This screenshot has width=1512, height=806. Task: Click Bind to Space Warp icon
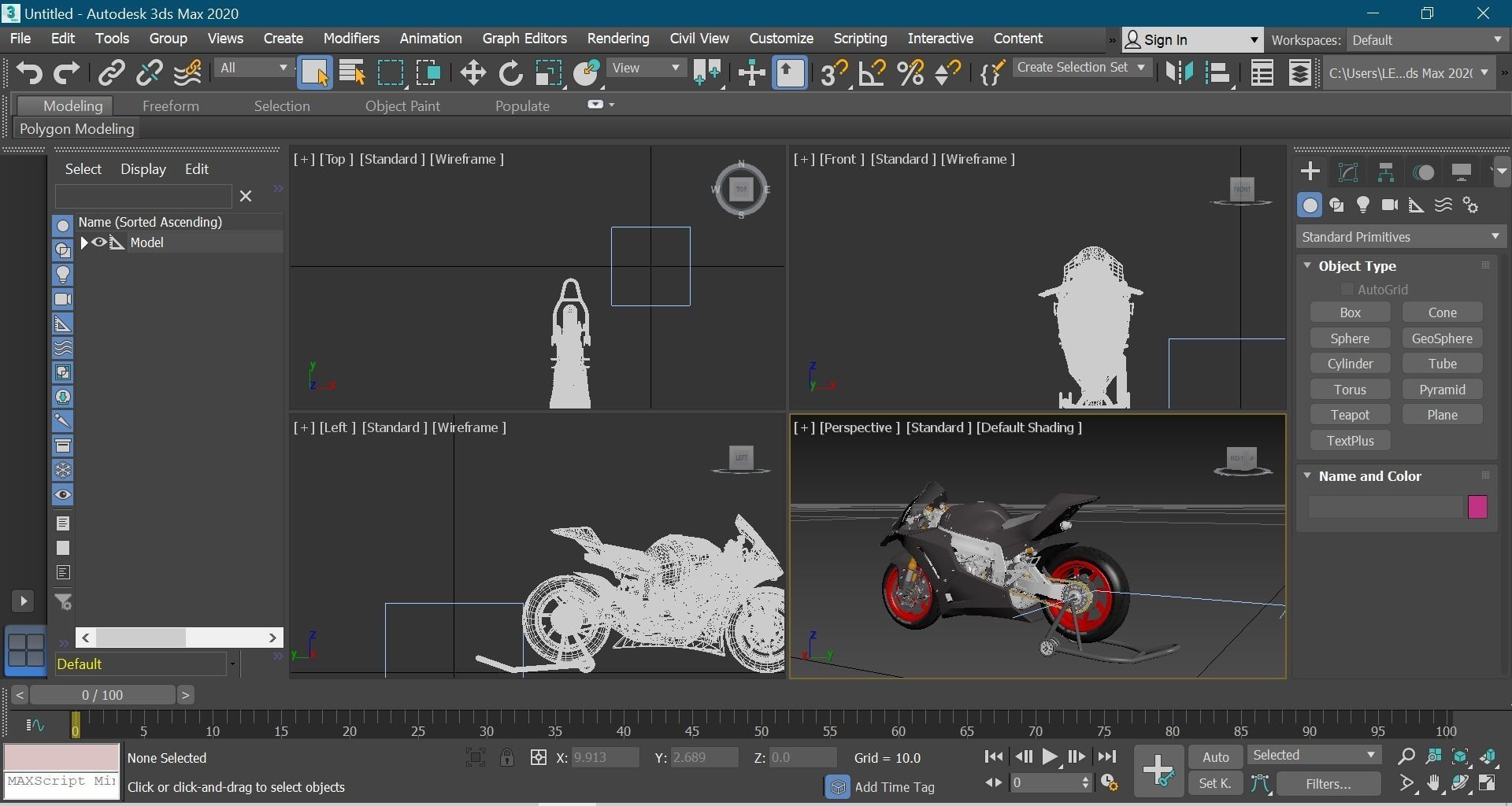[187, 73]
